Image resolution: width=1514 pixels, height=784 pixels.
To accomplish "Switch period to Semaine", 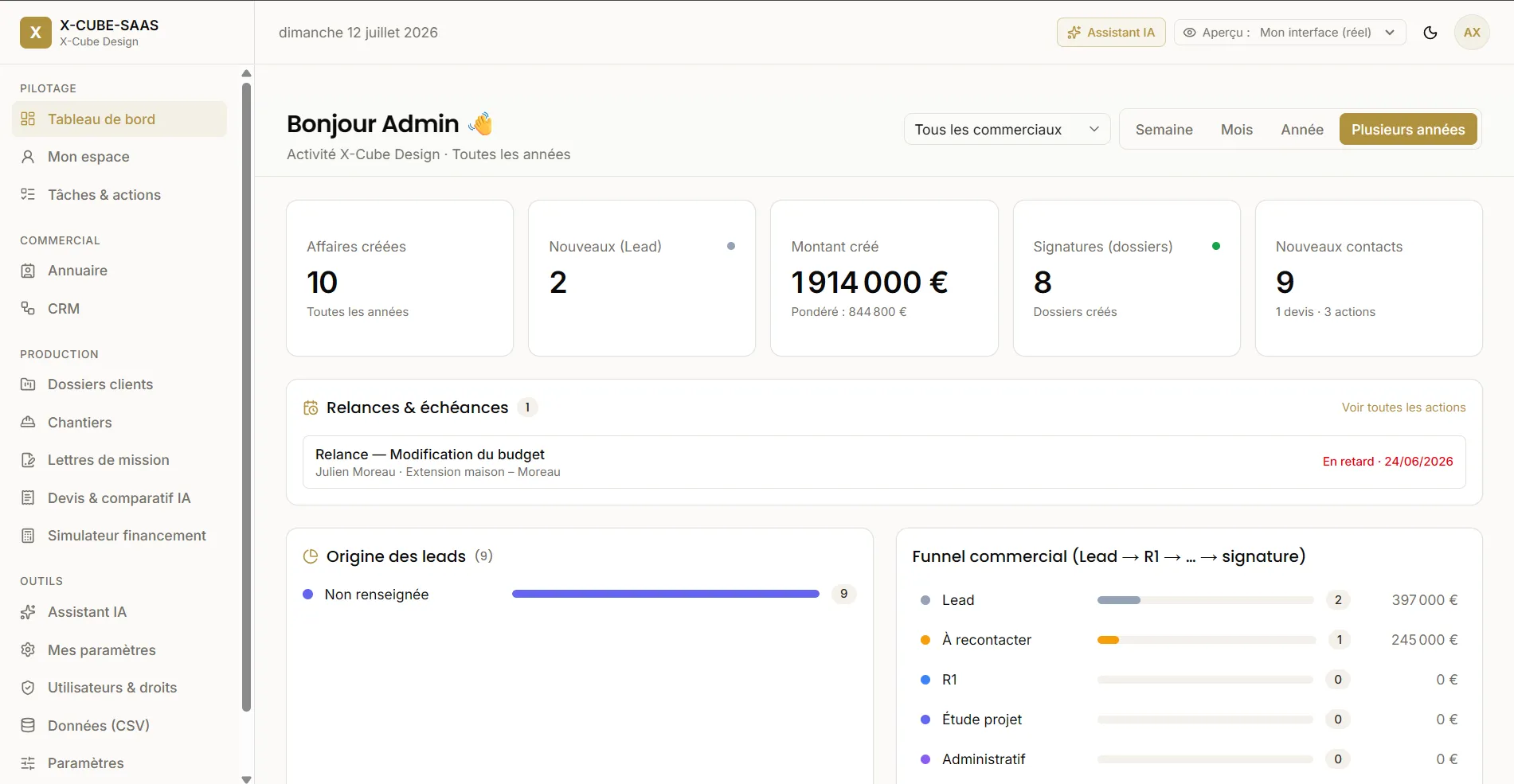I will tap(1164, 130).
